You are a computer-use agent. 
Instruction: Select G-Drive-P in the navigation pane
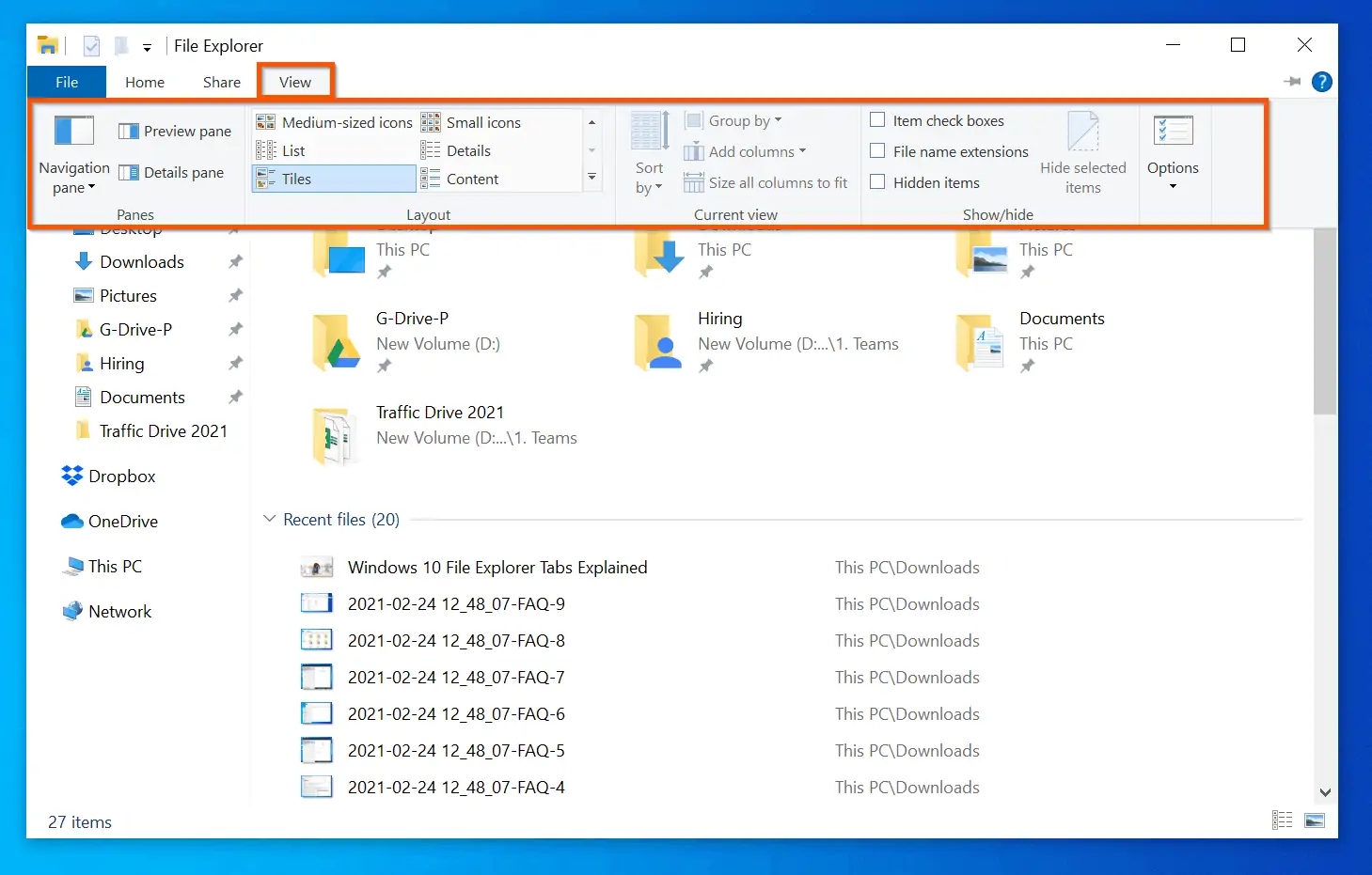pos(135,329)
